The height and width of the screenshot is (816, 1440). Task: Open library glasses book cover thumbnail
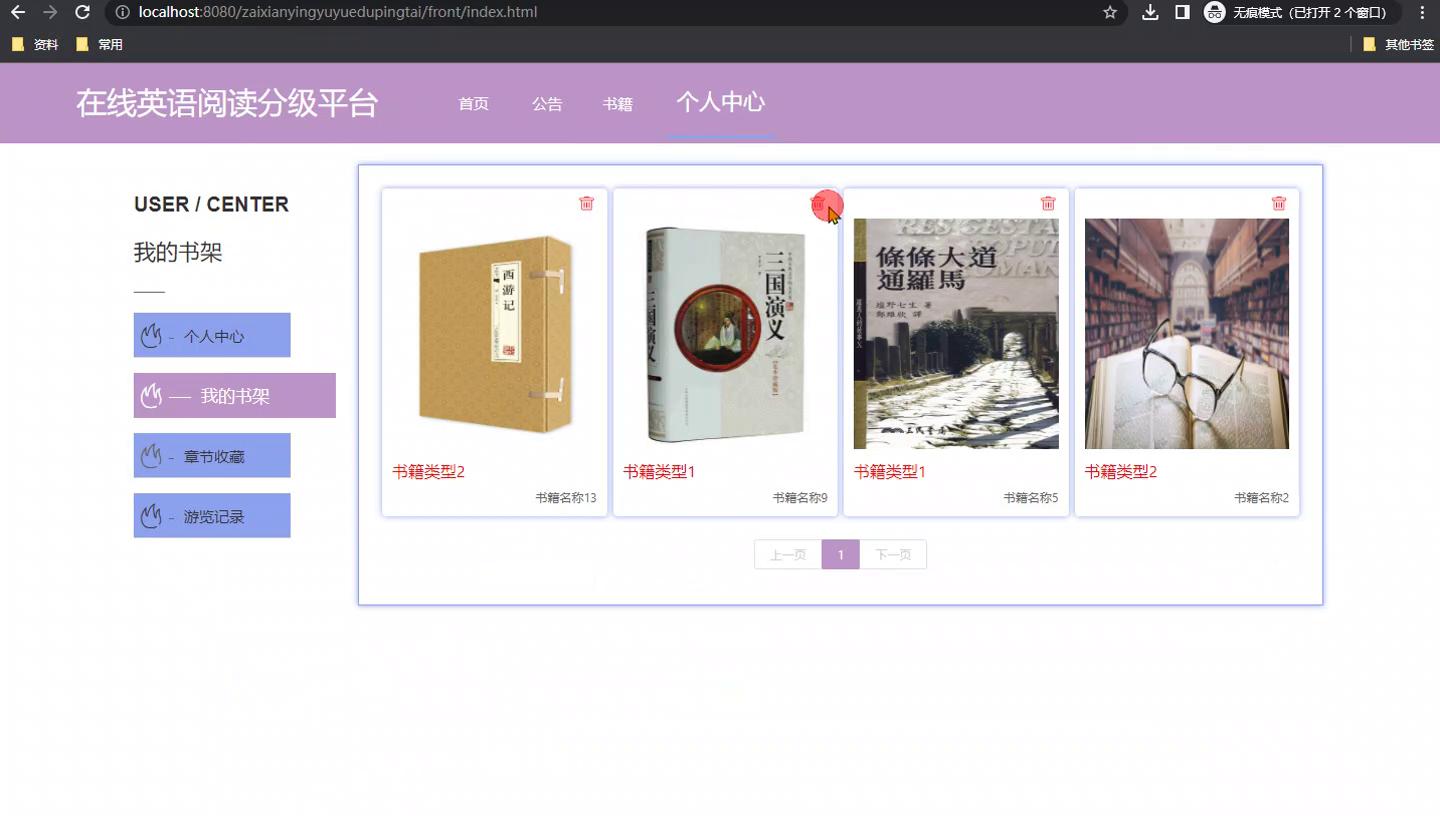(x=1187, y=334)
